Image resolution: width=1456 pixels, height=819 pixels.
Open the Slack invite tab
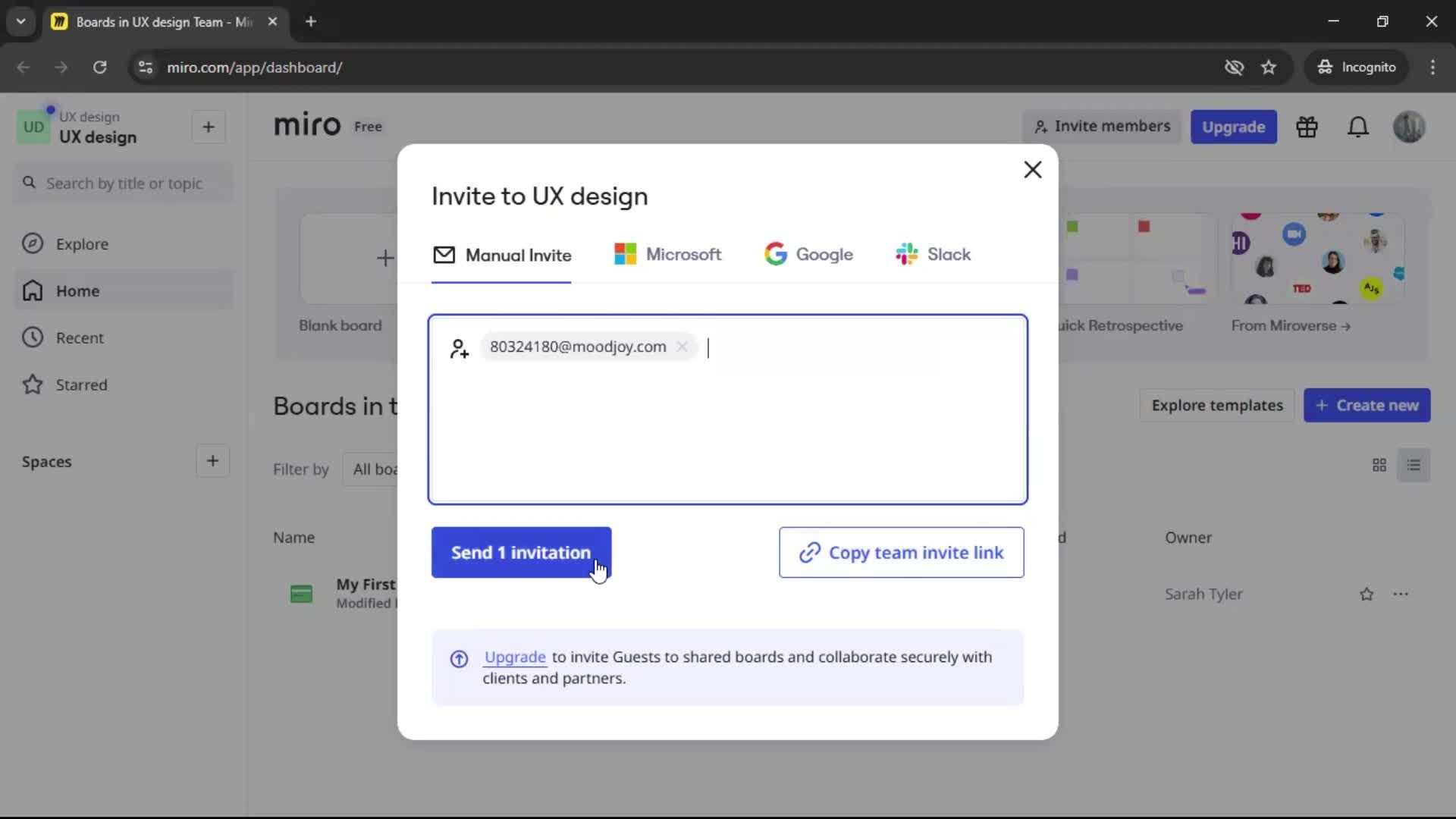pyautogui.click(x=933, y=254)
